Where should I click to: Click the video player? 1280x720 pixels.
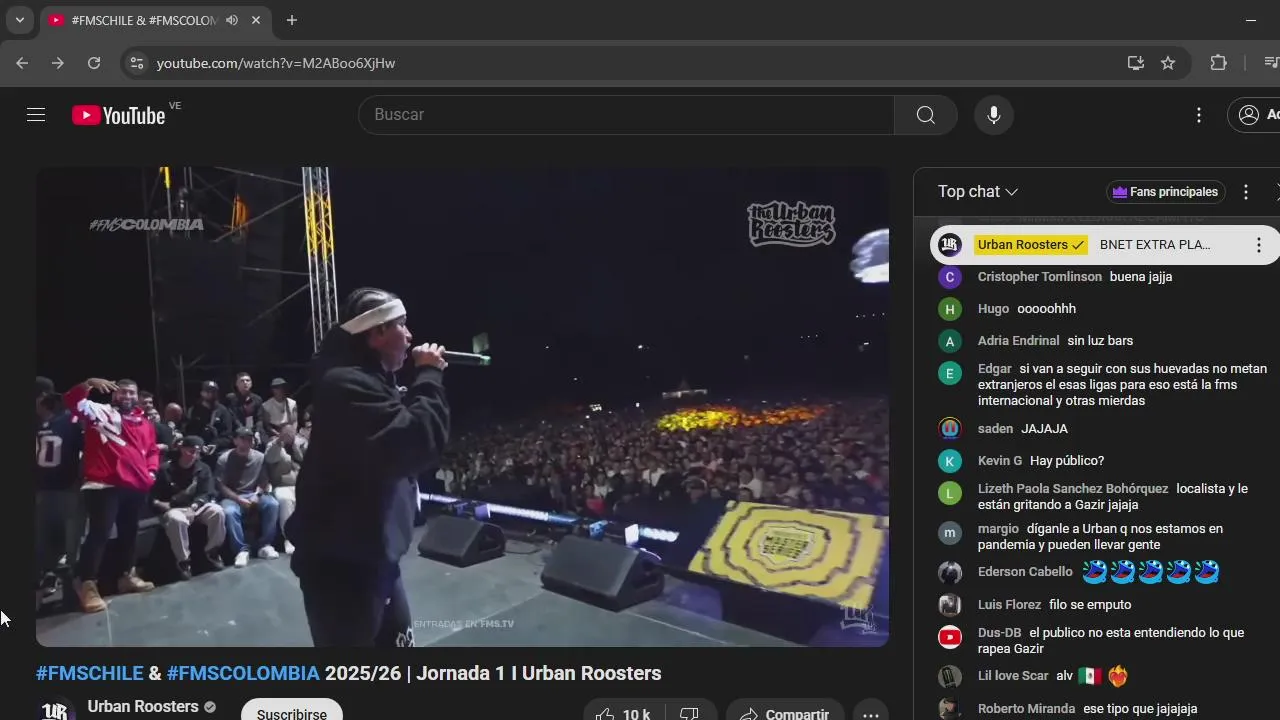pos(462,407)
